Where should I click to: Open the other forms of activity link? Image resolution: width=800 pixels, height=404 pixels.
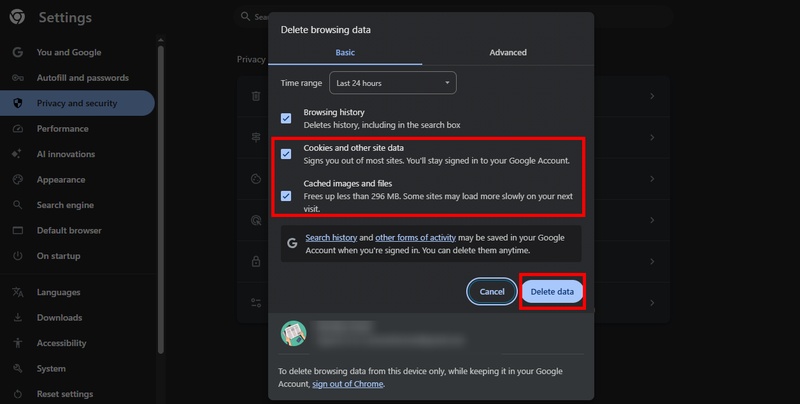click(415, 238)
